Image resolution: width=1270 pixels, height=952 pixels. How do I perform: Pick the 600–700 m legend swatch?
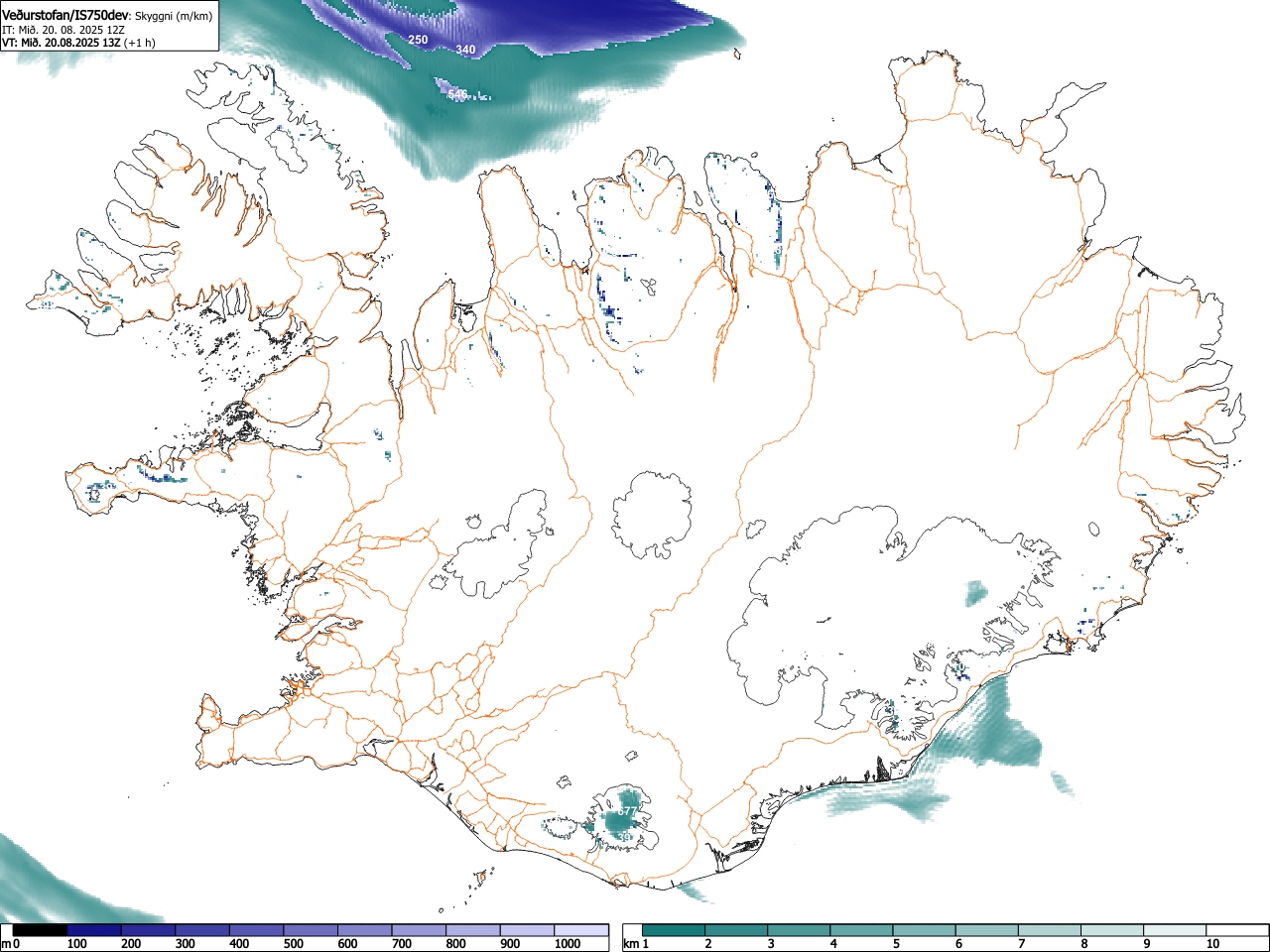(x=365, y=930)
